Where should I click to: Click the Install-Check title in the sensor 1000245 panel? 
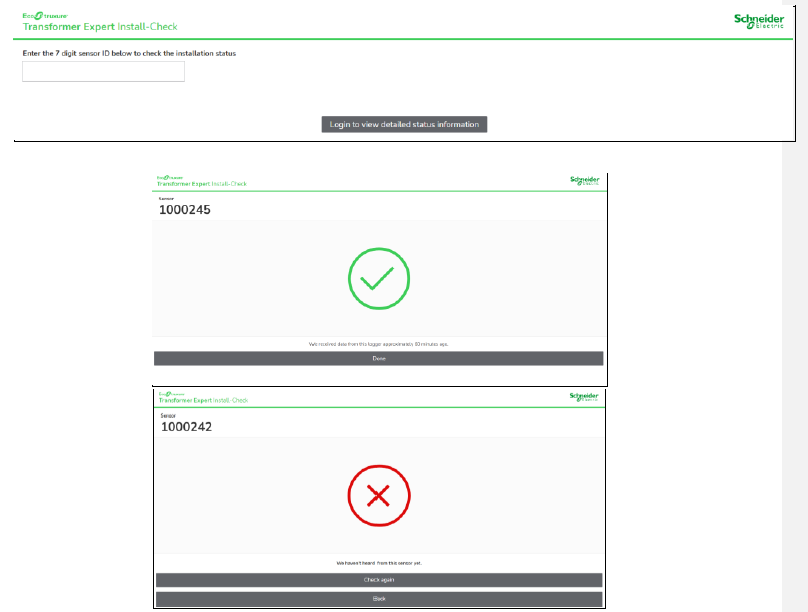202,184
